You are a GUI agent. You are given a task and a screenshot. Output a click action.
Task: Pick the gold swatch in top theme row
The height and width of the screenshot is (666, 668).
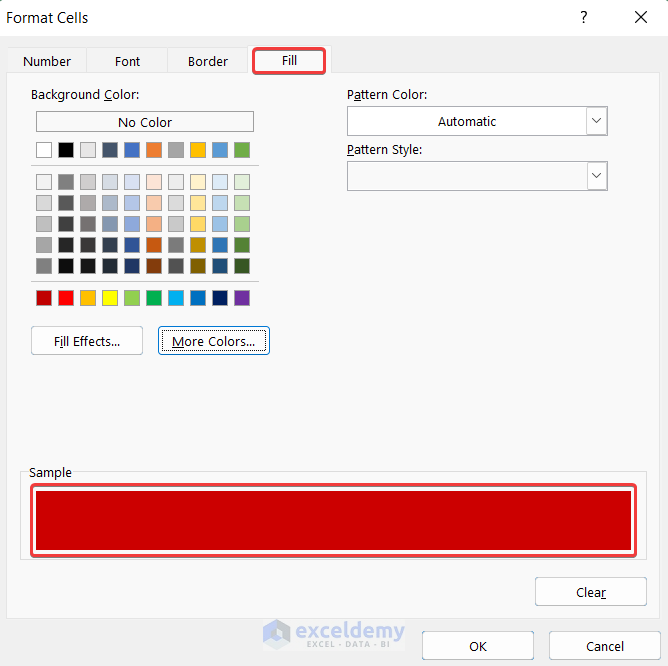pyautogui.click(x=198, y=150)
